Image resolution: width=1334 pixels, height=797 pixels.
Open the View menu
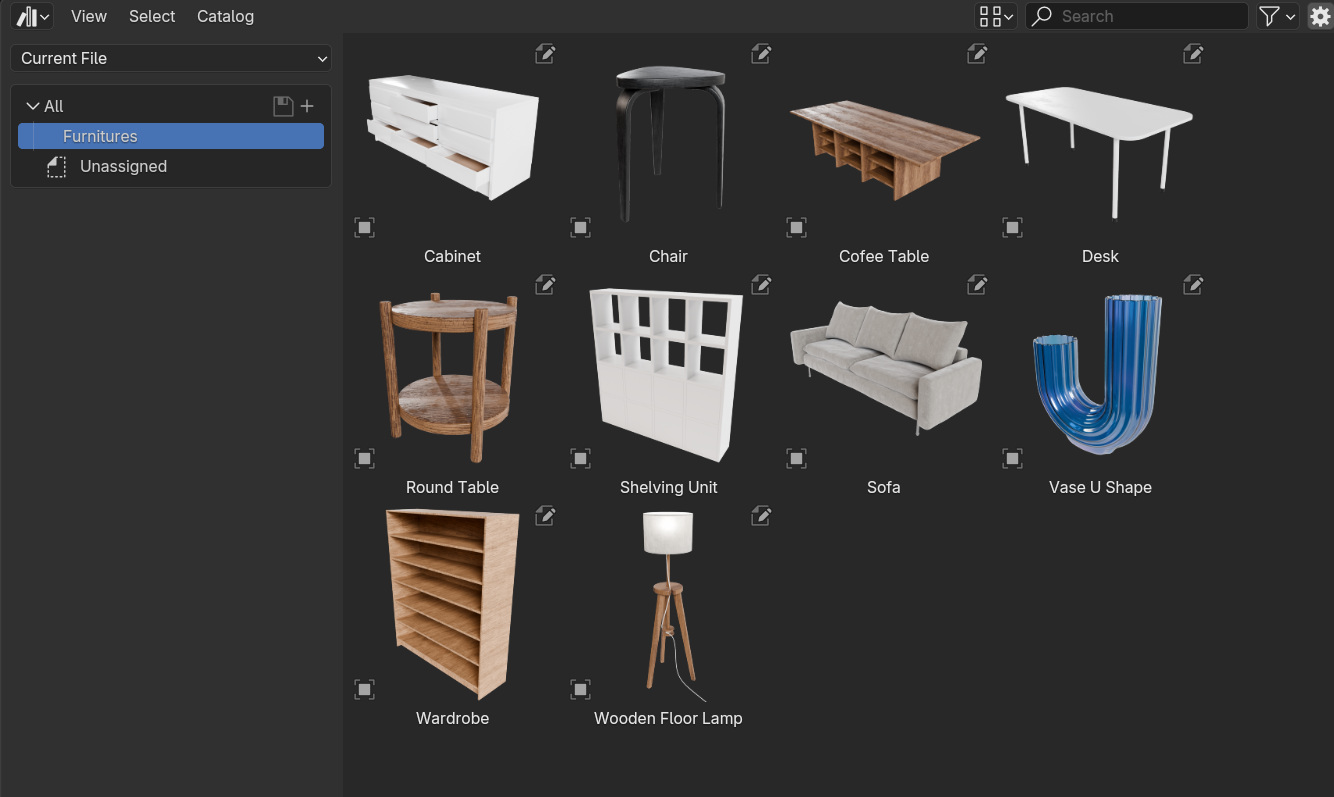point(89,16)
